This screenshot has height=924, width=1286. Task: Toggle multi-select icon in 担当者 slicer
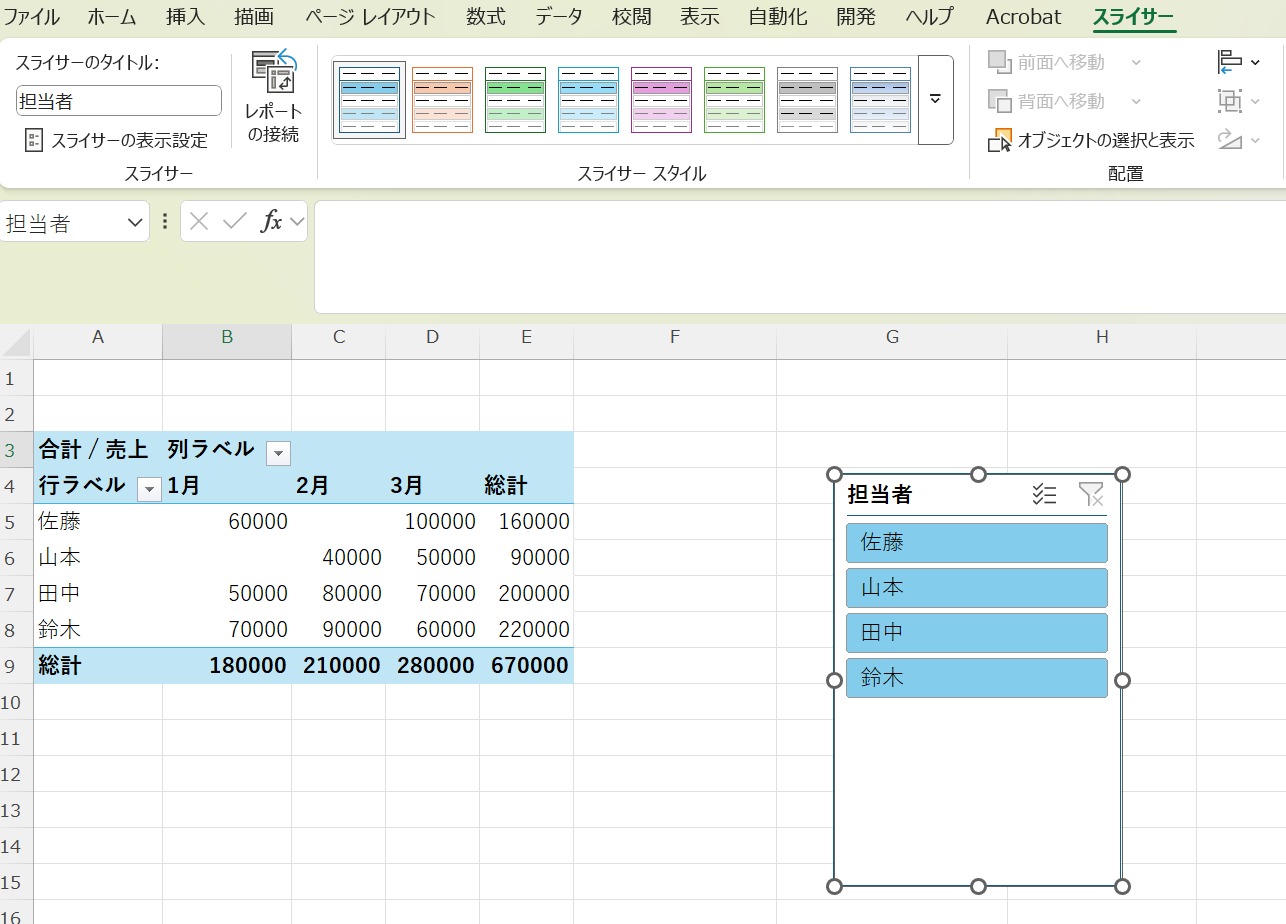1044,494
